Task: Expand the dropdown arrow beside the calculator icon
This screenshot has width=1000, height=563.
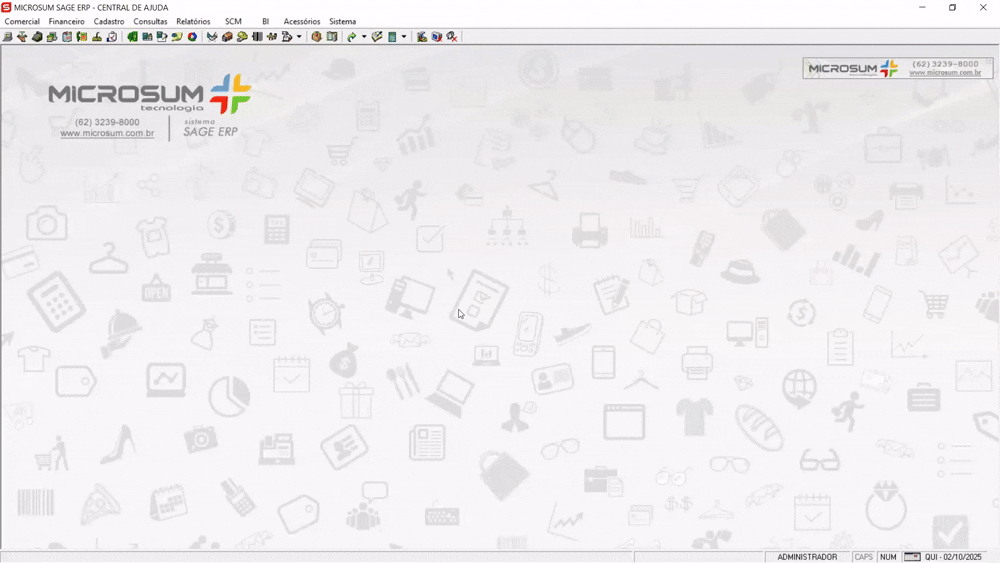Action: pyautogui.click(x=404, y=37)
